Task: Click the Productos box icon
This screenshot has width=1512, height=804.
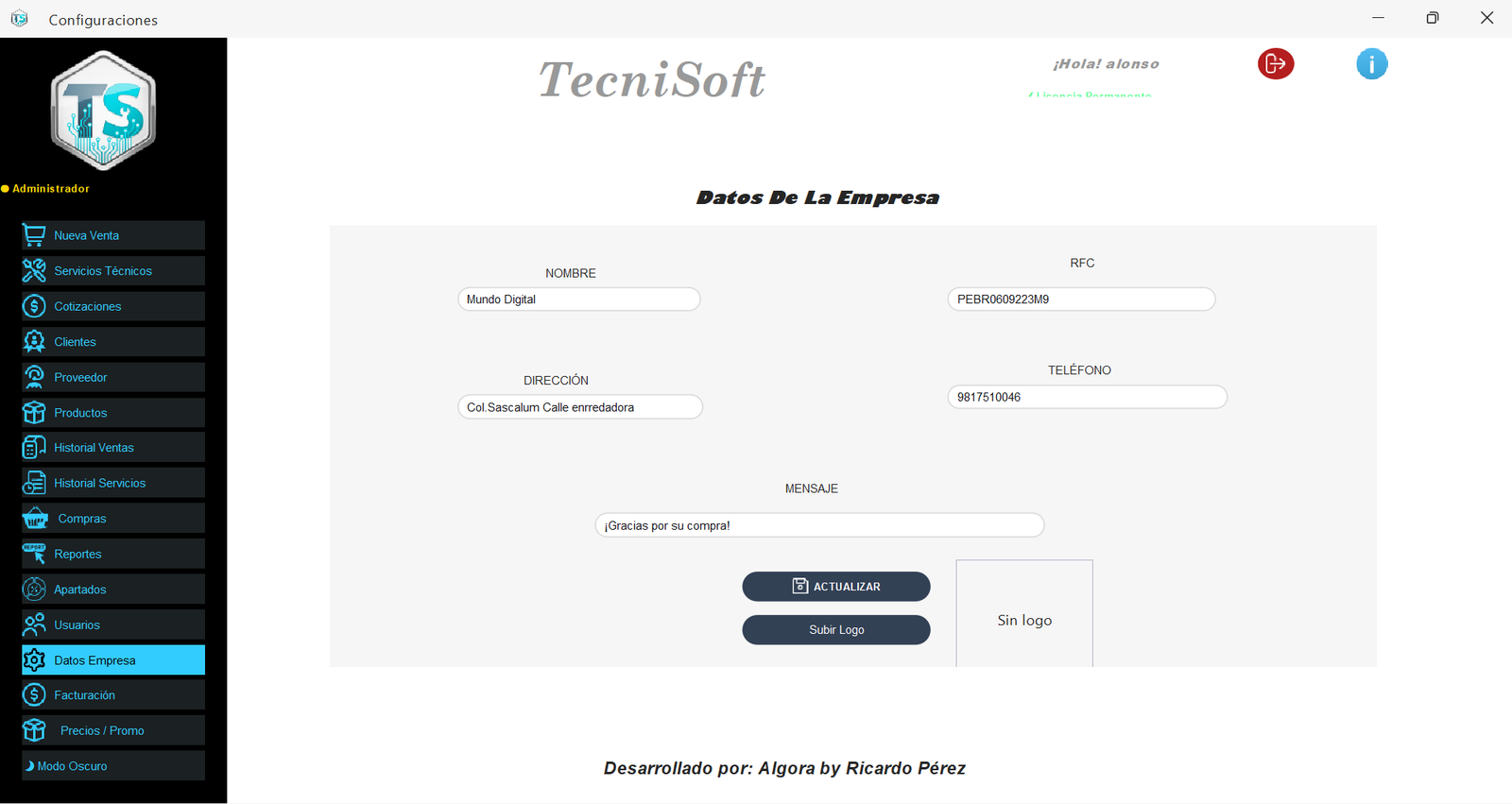Action: coord(34,412)
